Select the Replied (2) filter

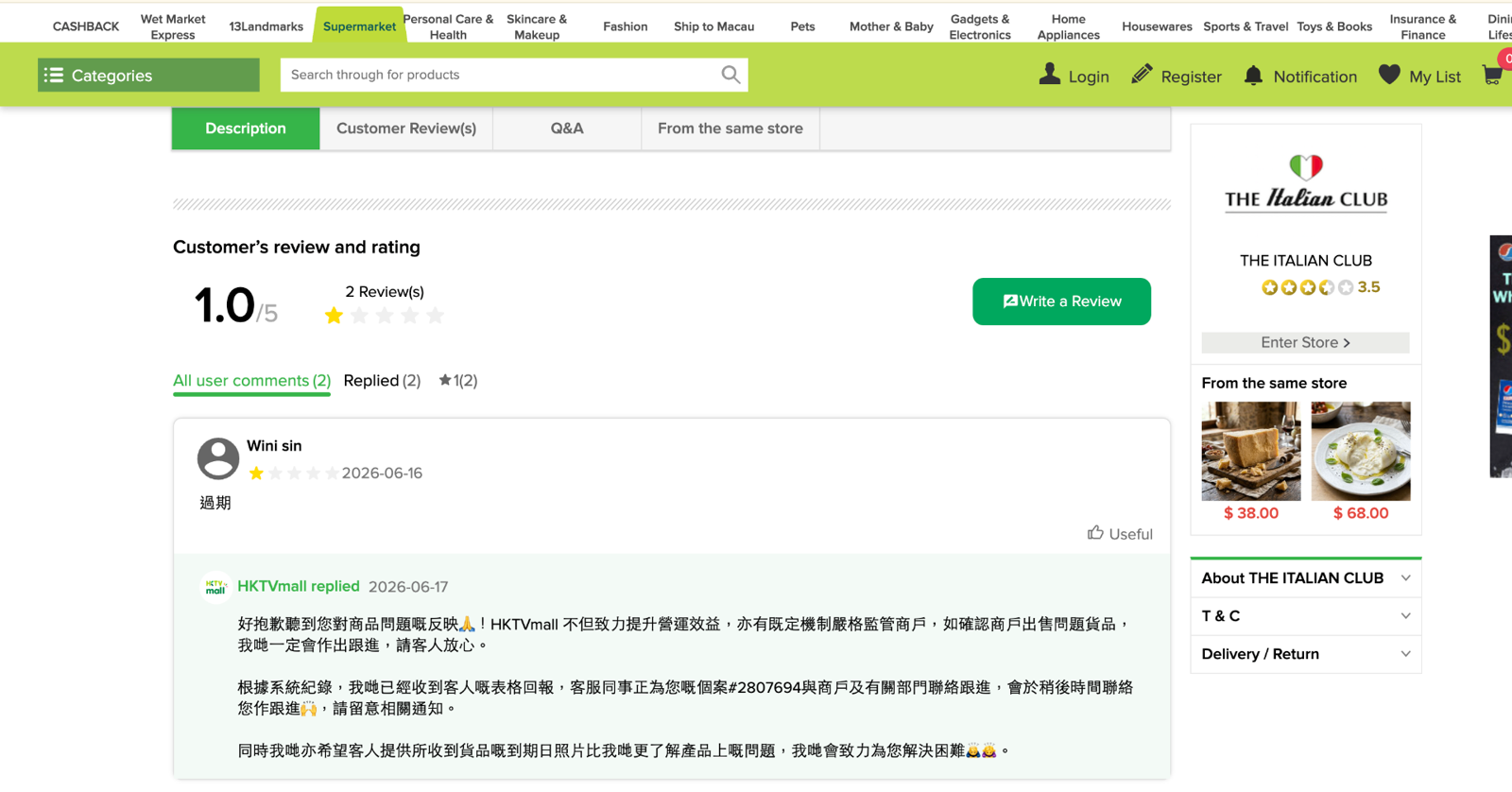pos(382,381)
